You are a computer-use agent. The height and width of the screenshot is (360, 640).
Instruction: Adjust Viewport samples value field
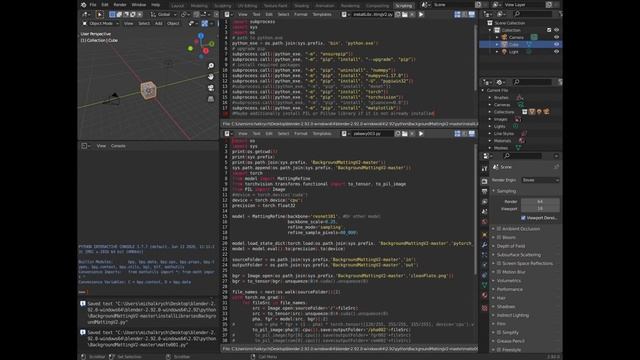tap(540, 209)
